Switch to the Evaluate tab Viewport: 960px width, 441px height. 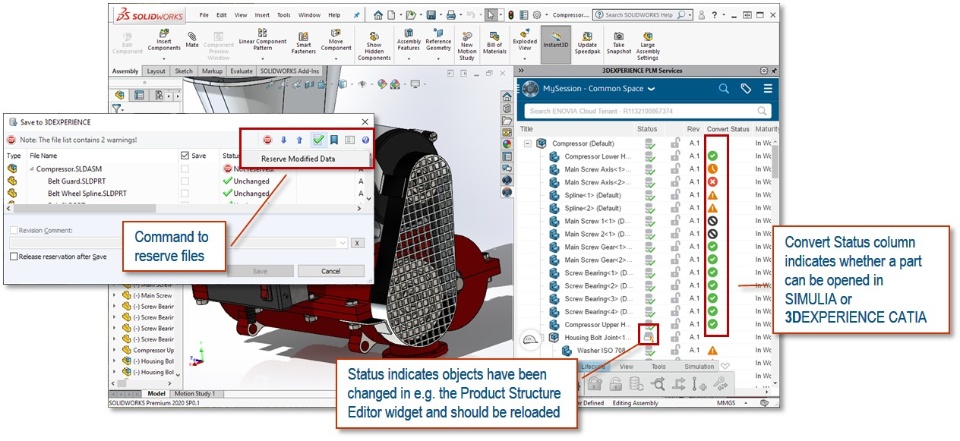tap(241, 71)
